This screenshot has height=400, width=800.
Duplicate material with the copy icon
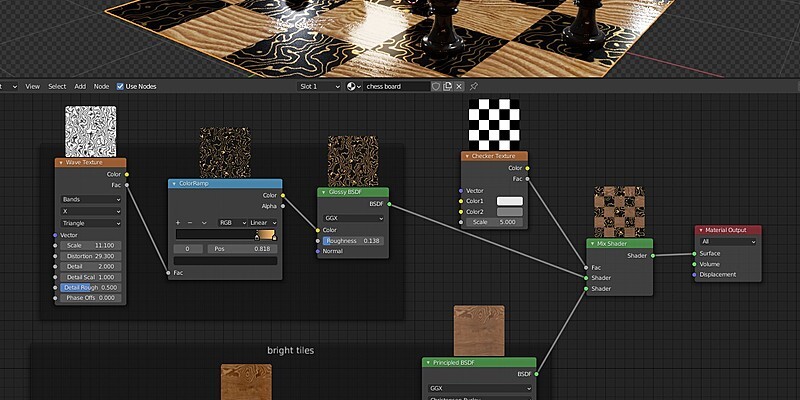(x=447, y=87)
